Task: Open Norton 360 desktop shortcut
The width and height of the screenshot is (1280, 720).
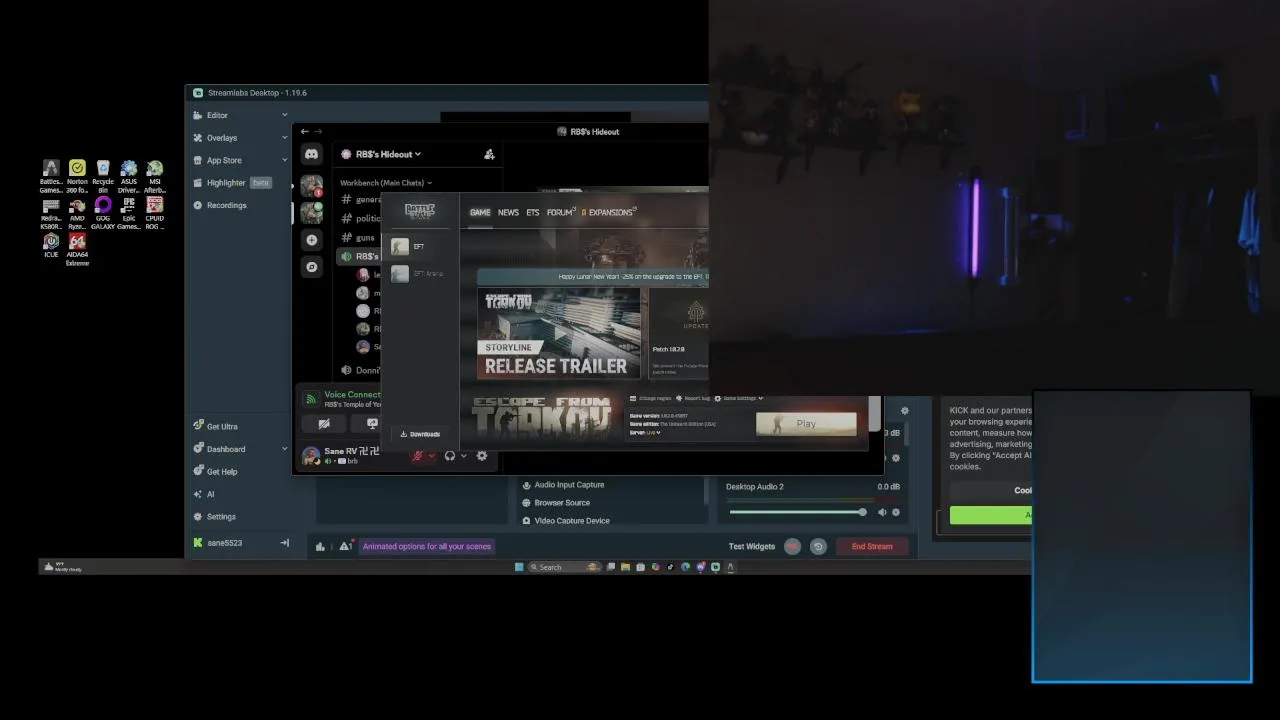Action: (77, 176)
